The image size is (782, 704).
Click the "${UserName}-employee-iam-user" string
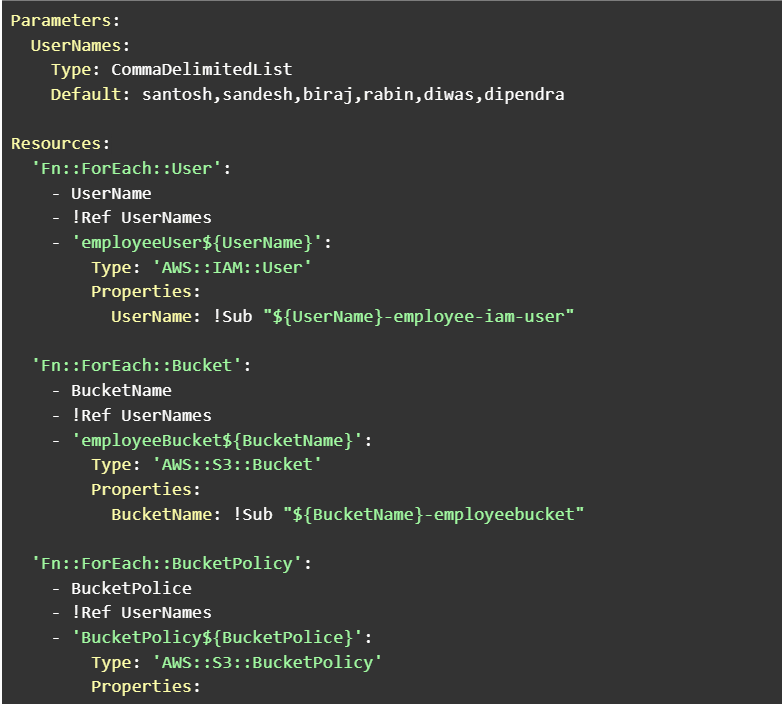tap(418, 317)
